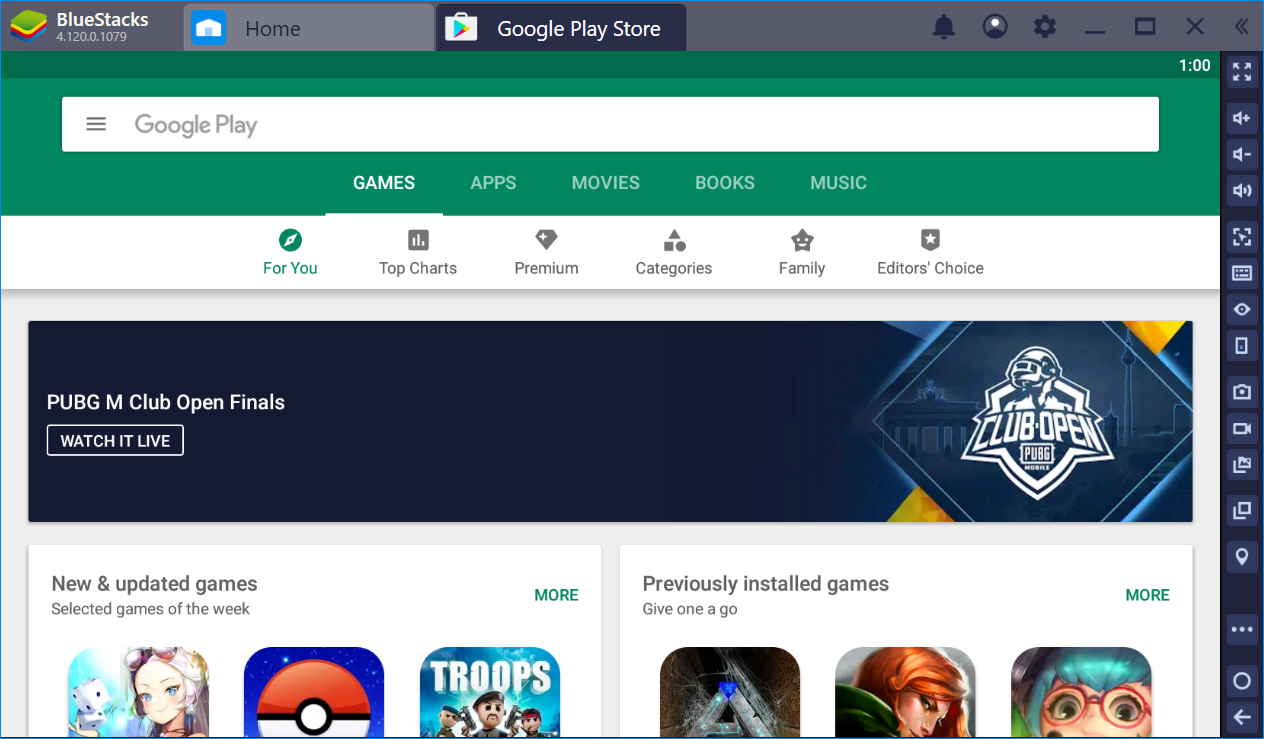
Task: Open the Top Charts section
Action: pos(418,253)
